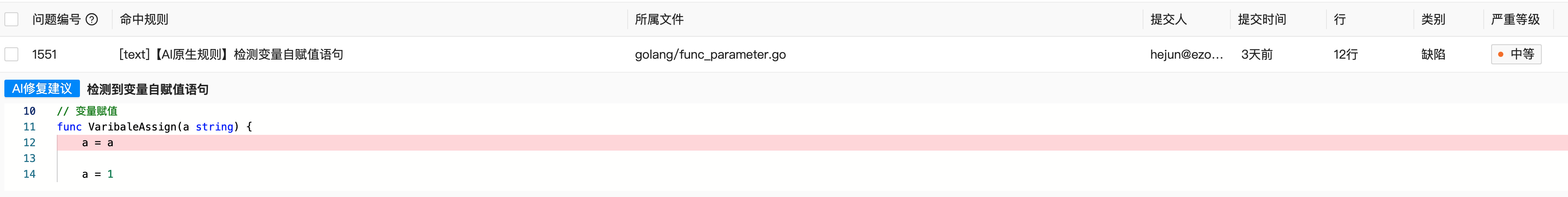Click the func VaribaleAssign code line
Image resolution: width=1568 pixels, height=197 pixels.
click(x=154, y=127)
